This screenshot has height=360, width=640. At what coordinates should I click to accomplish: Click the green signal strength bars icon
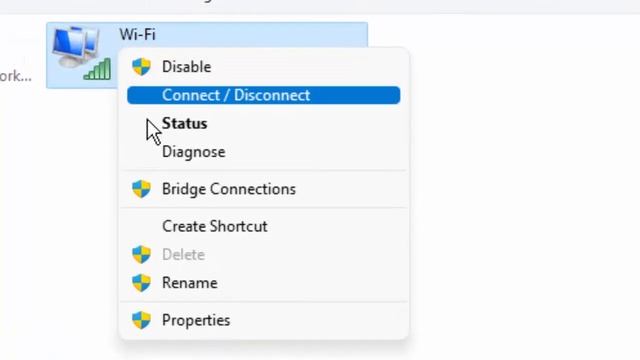coord(97,69)
